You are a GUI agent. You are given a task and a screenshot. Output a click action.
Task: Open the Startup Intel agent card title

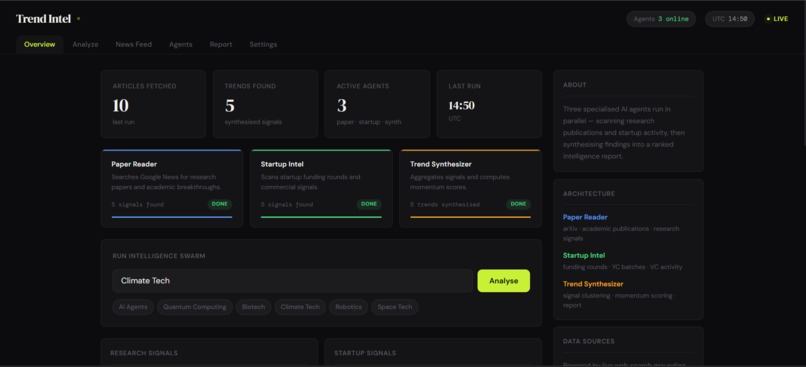(x=282, y=164)
